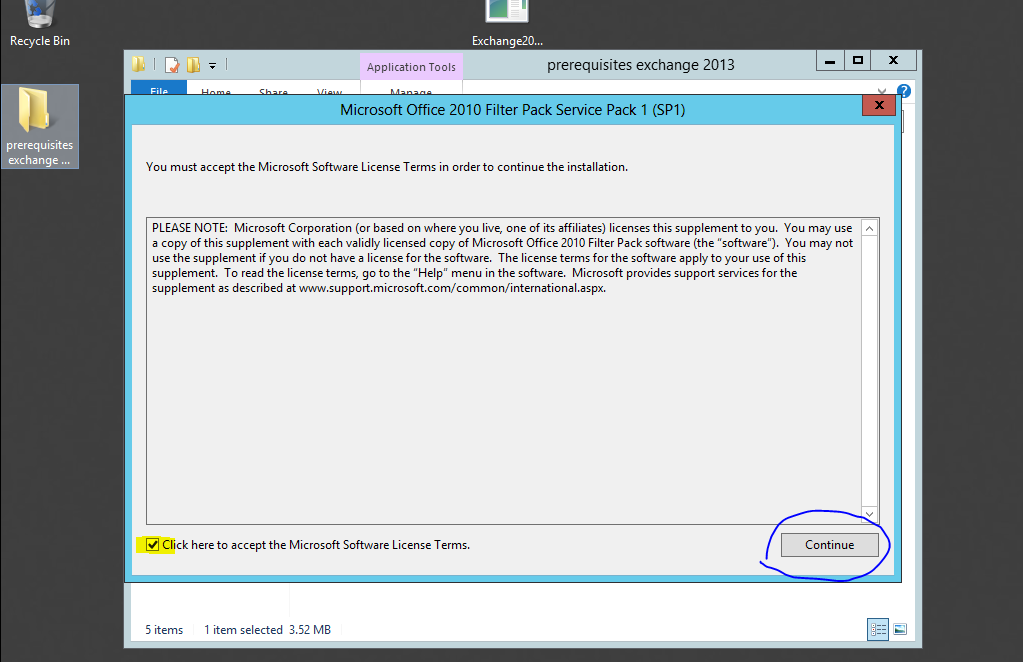Close the Filter Pack installer dialog

(879, 105)
